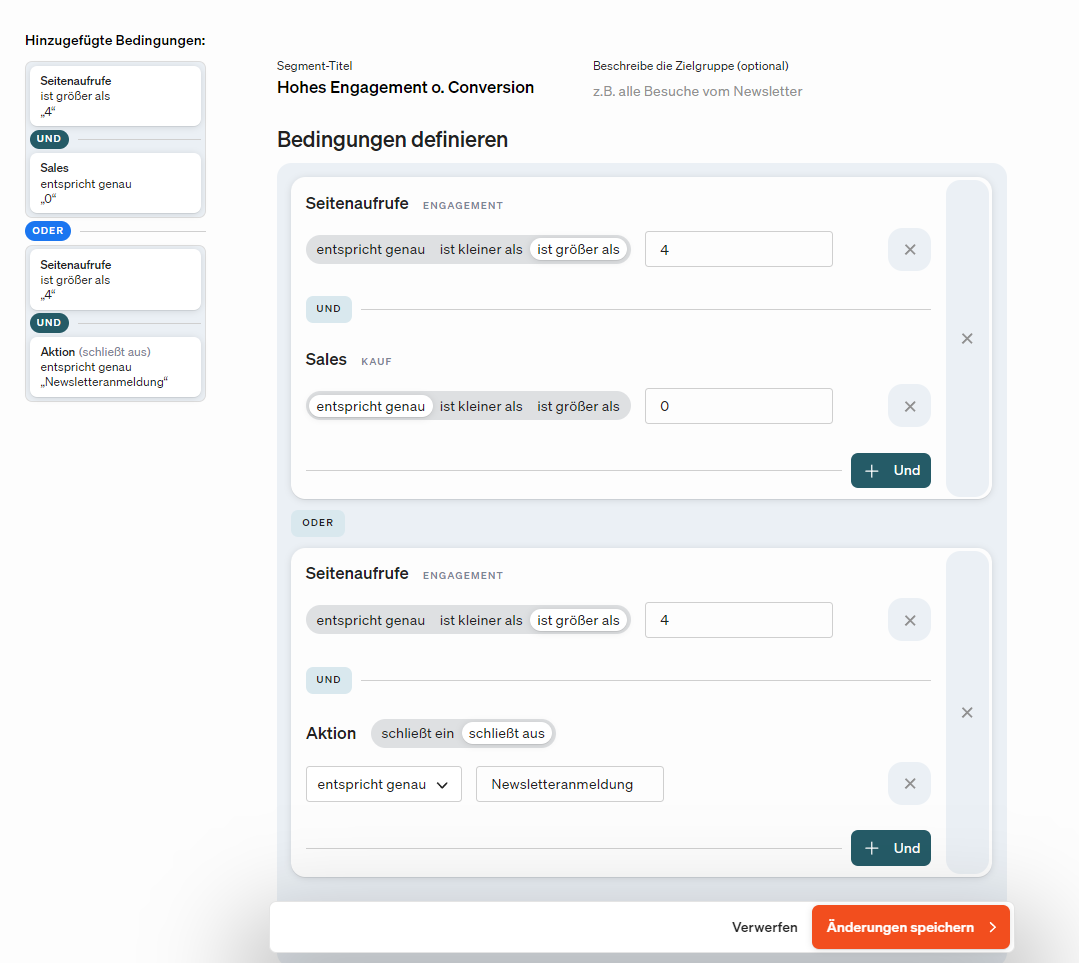Switch first Seitenaufrufe to 'ist kleiner als'
Image resolution: width=1079 pixels, height=963 pixels.
pos(481,250)
